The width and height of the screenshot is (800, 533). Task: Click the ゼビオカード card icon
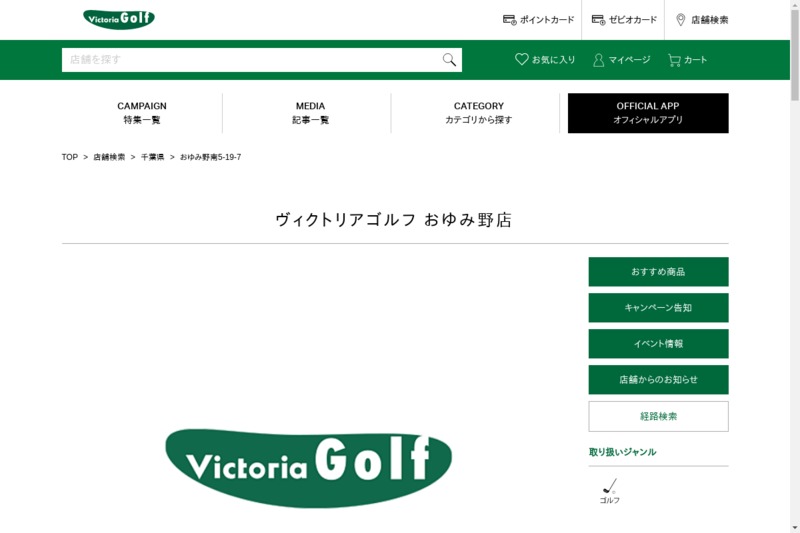[598, 20]
